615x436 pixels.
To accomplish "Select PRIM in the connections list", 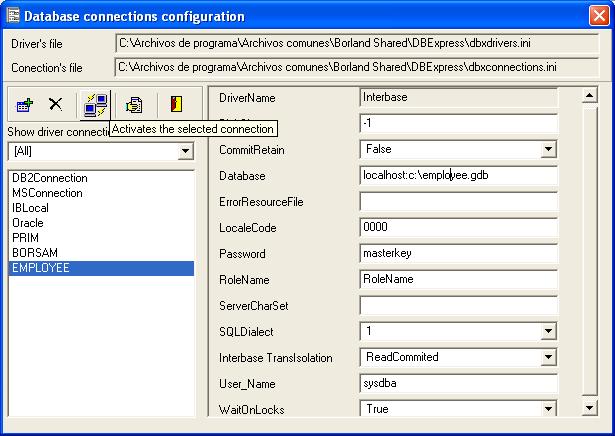I will click(x=101, y=238).
